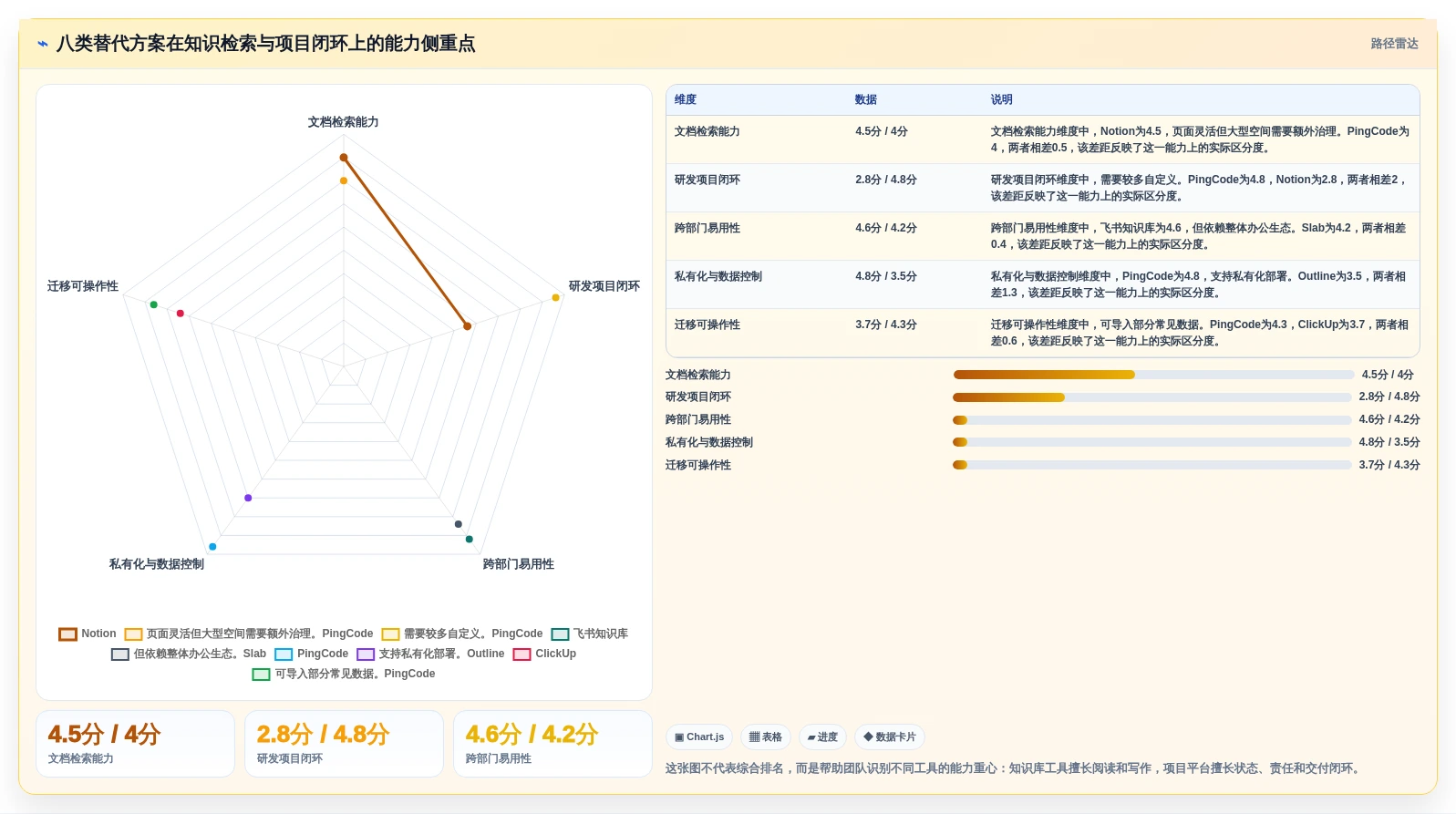Click the description text for 迁移可操作性 row
Screen dimensions: 1456x814
1200,333
